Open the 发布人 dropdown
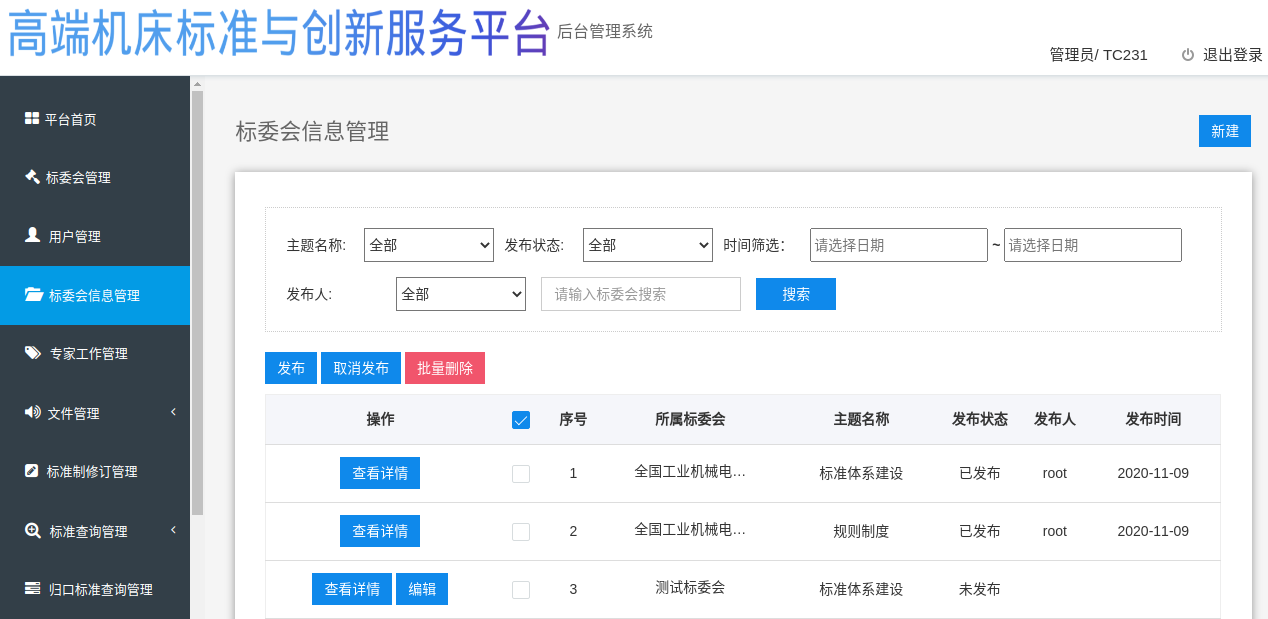1268x619 pixels. 460,294
